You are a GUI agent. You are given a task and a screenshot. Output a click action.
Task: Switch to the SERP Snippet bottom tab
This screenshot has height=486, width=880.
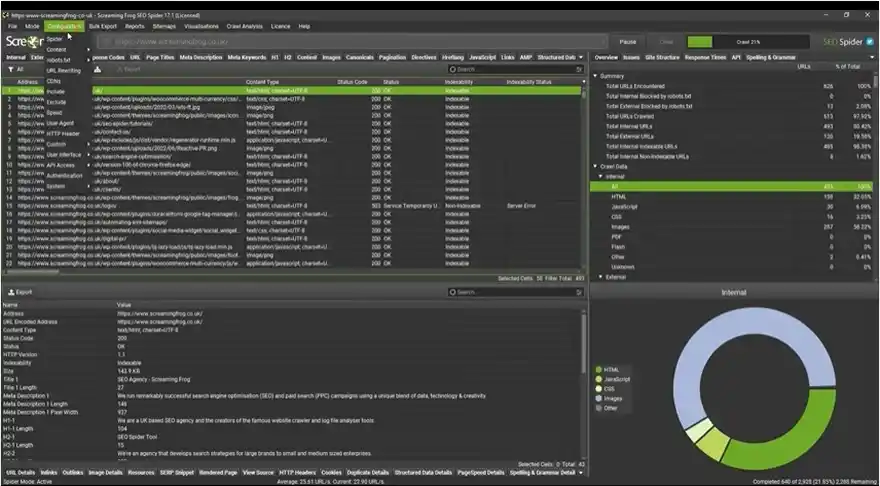click(x=177, y=473)
